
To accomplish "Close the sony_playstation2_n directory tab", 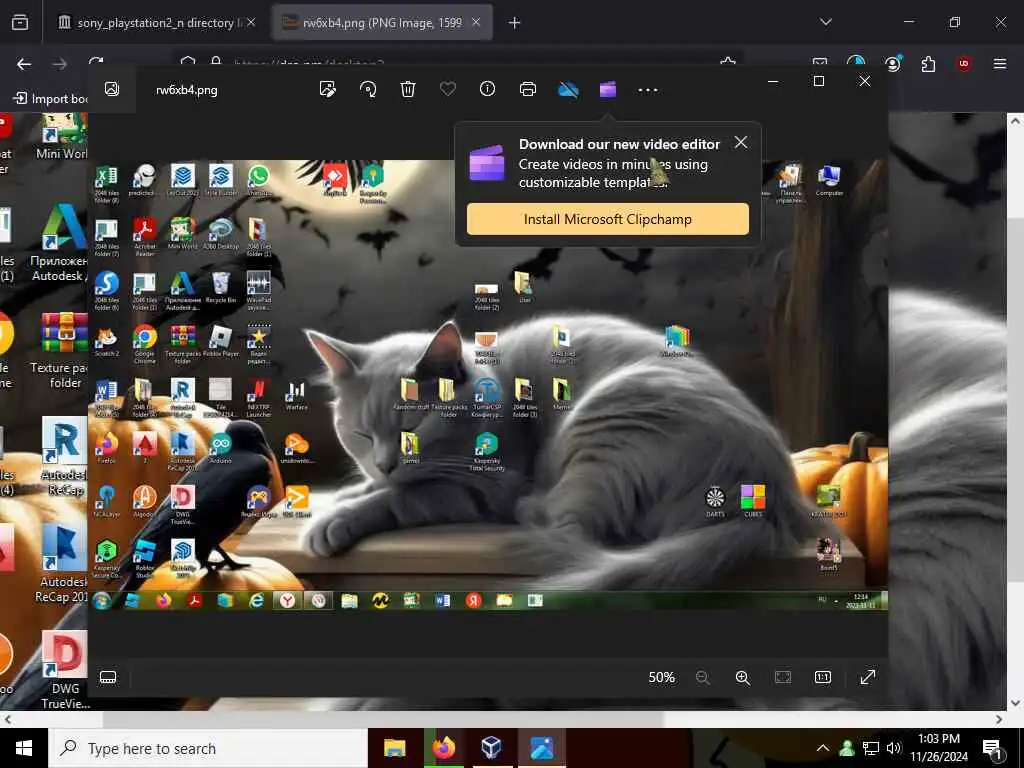I will [x=251, y=23].
